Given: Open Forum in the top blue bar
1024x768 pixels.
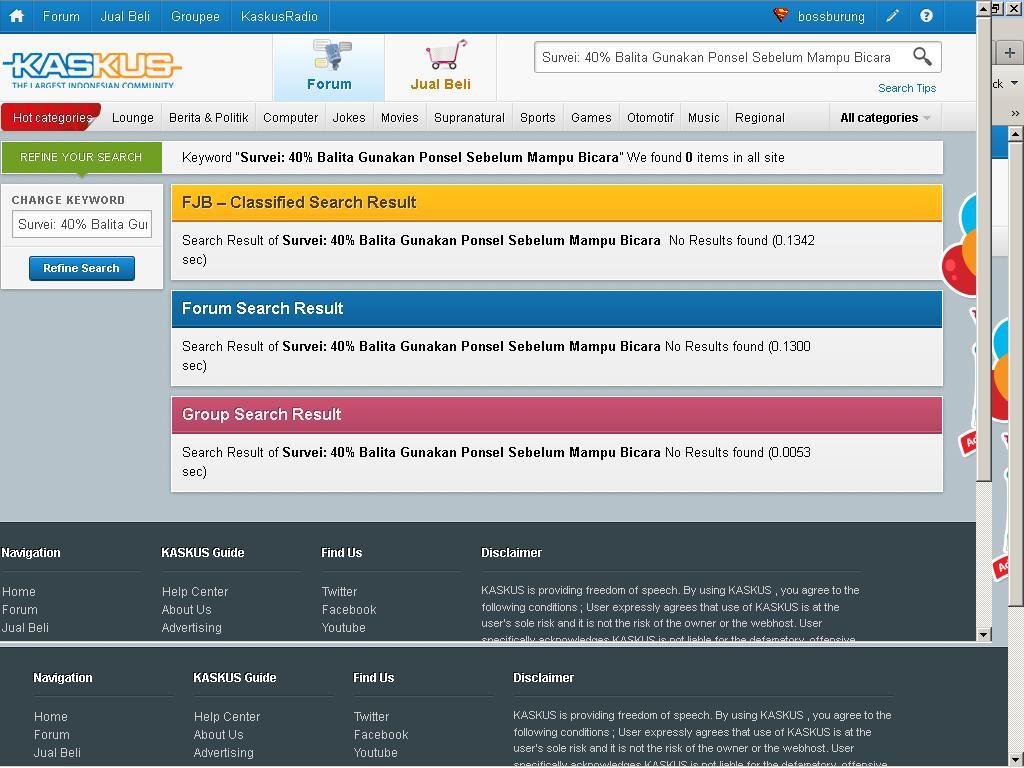Looking at the screenshot, I should point(61,16).
